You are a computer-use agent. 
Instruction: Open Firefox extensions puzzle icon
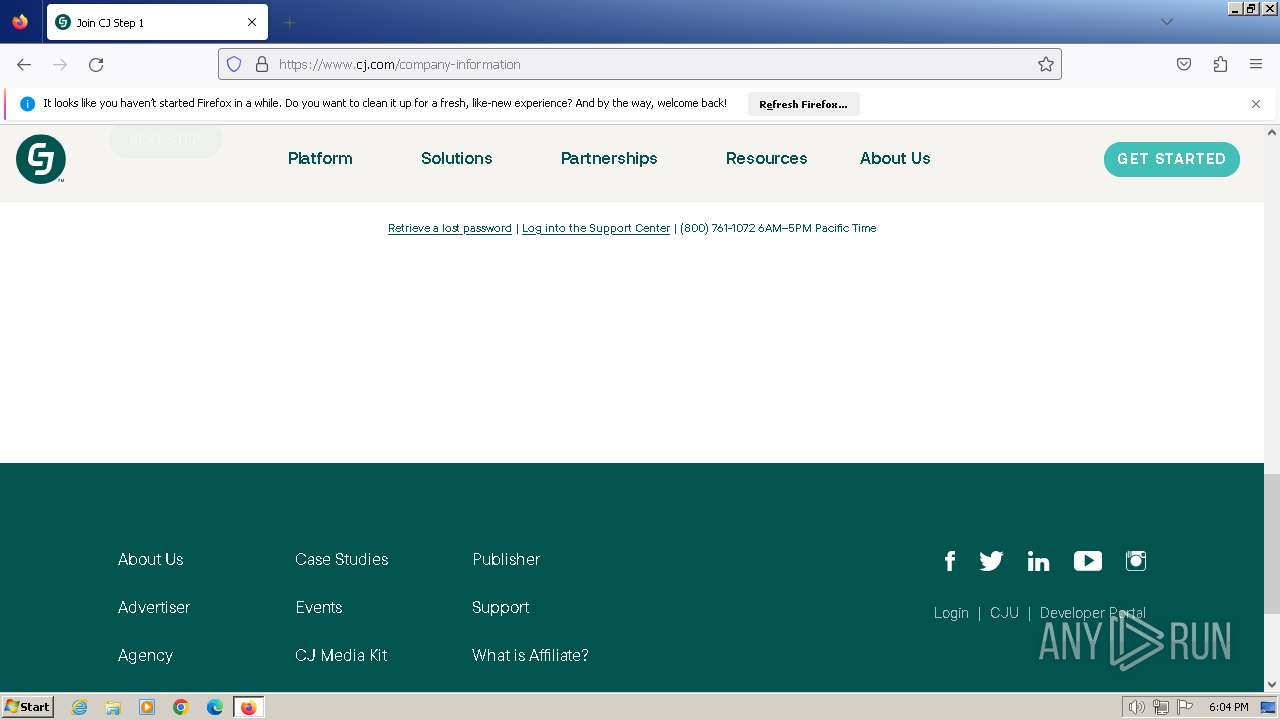(1220, 64)
